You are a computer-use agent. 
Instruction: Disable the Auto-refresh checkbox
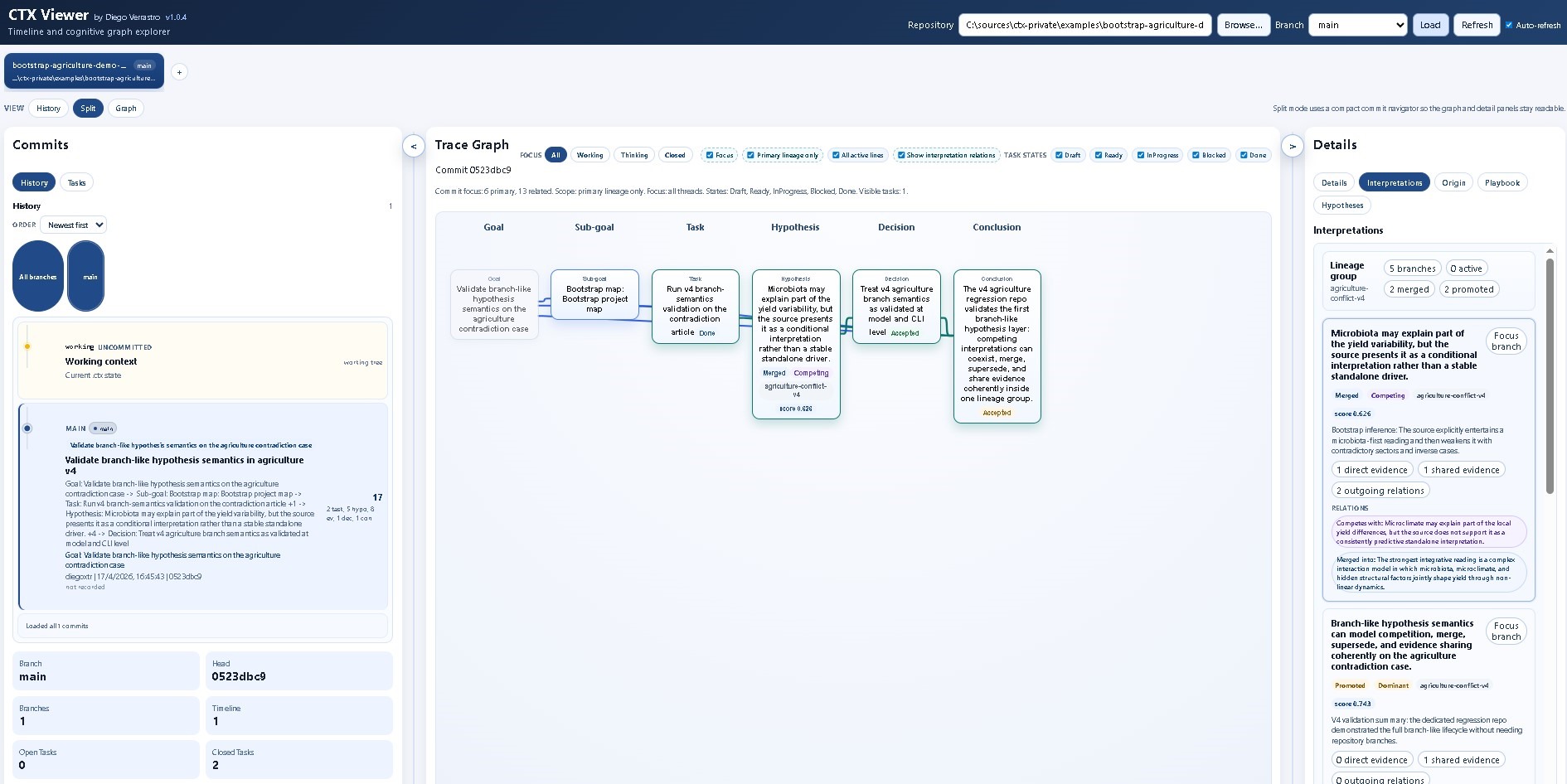[1509, 25]
